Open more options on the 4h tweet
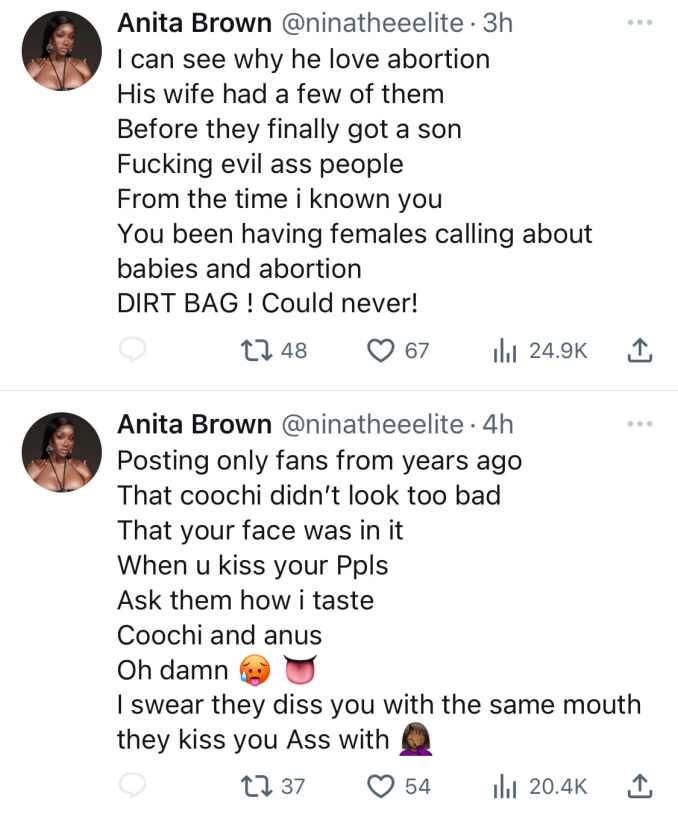678x824 pixels. (x=638, y=424)
